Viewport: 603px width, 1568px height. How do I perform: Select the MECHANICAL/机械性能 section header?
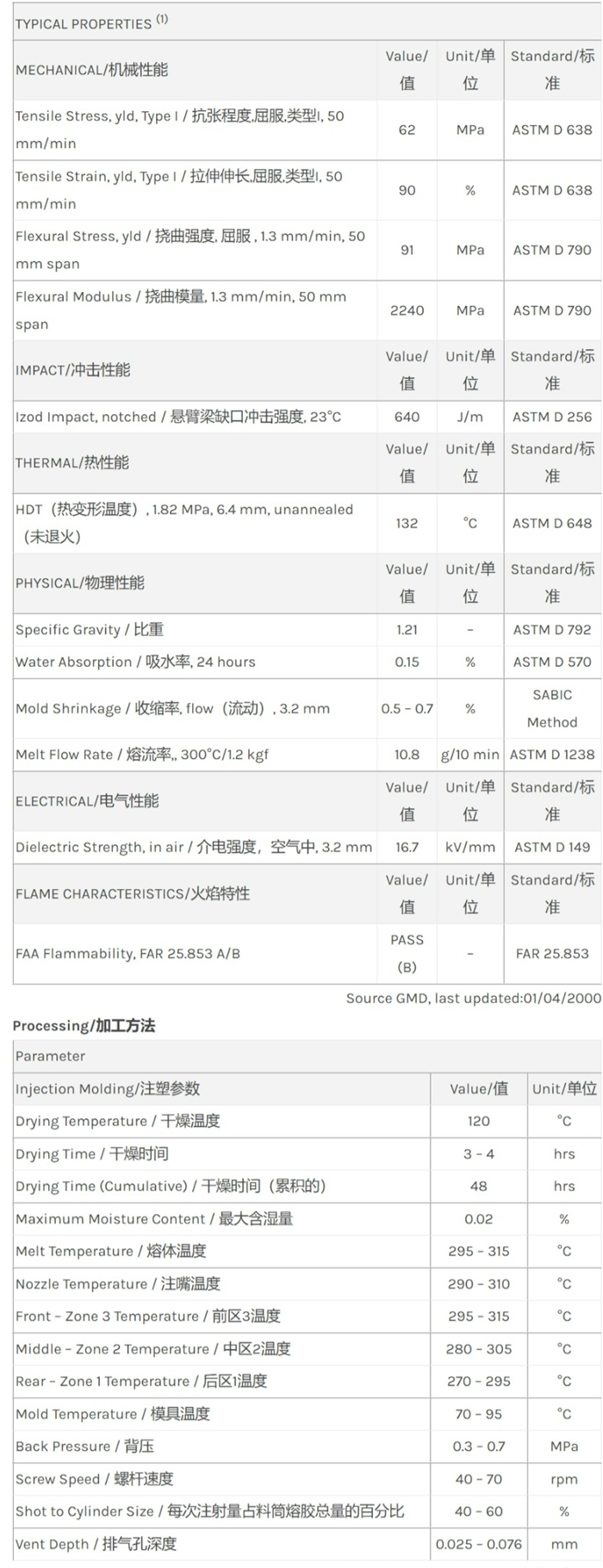pyautogui.click(x=92, y=70)
